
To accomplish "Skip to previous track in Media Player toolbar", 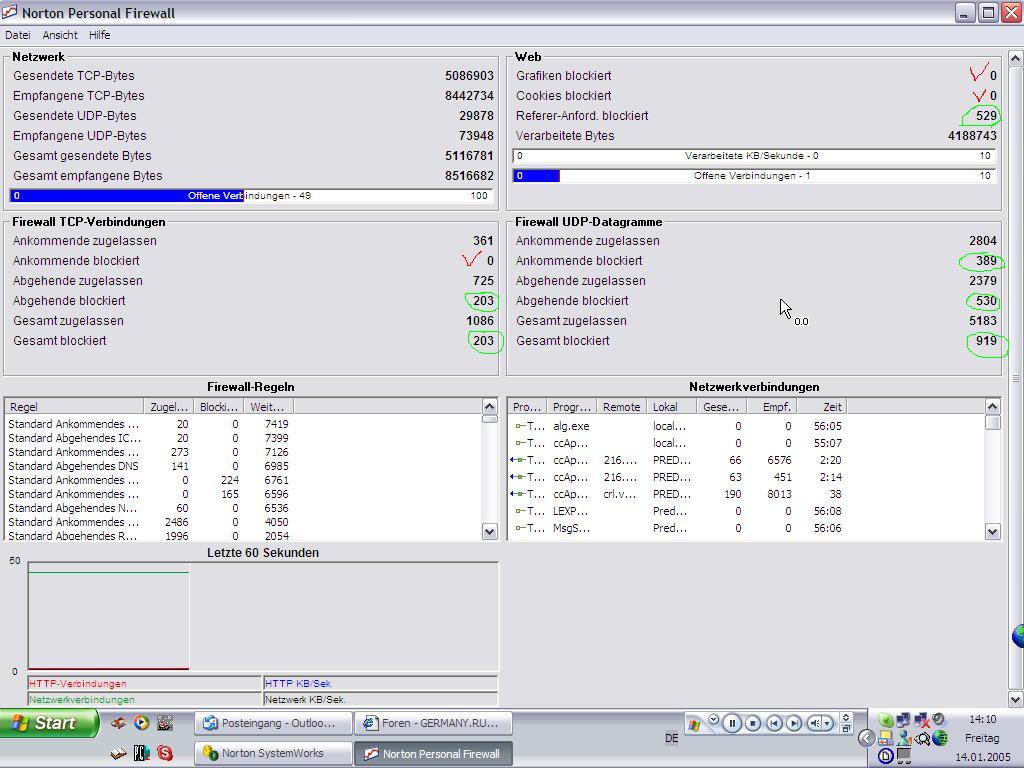I will [774, 723].
